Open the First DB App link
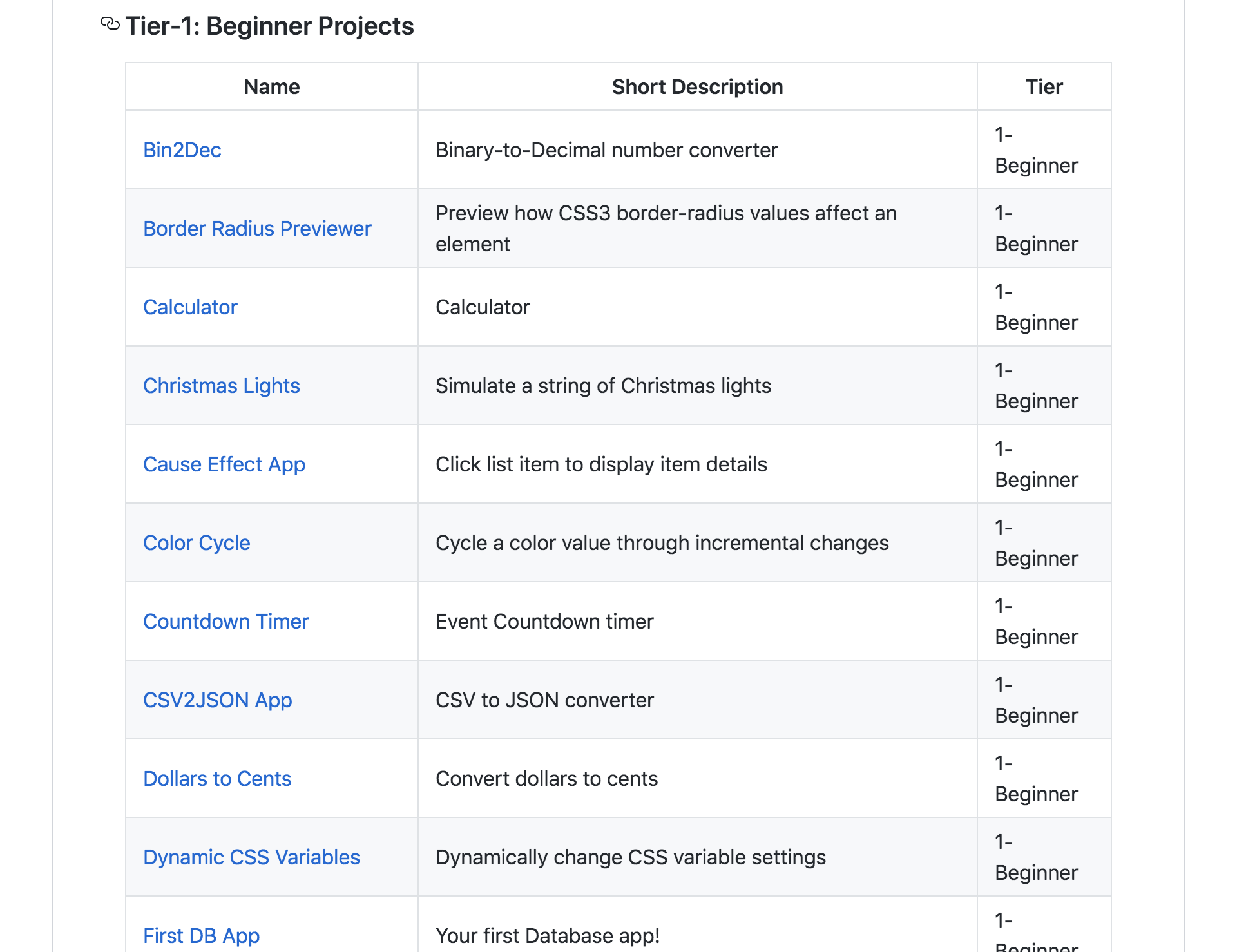This screenshot has height=952, width=1237. (x=201, y=935)
